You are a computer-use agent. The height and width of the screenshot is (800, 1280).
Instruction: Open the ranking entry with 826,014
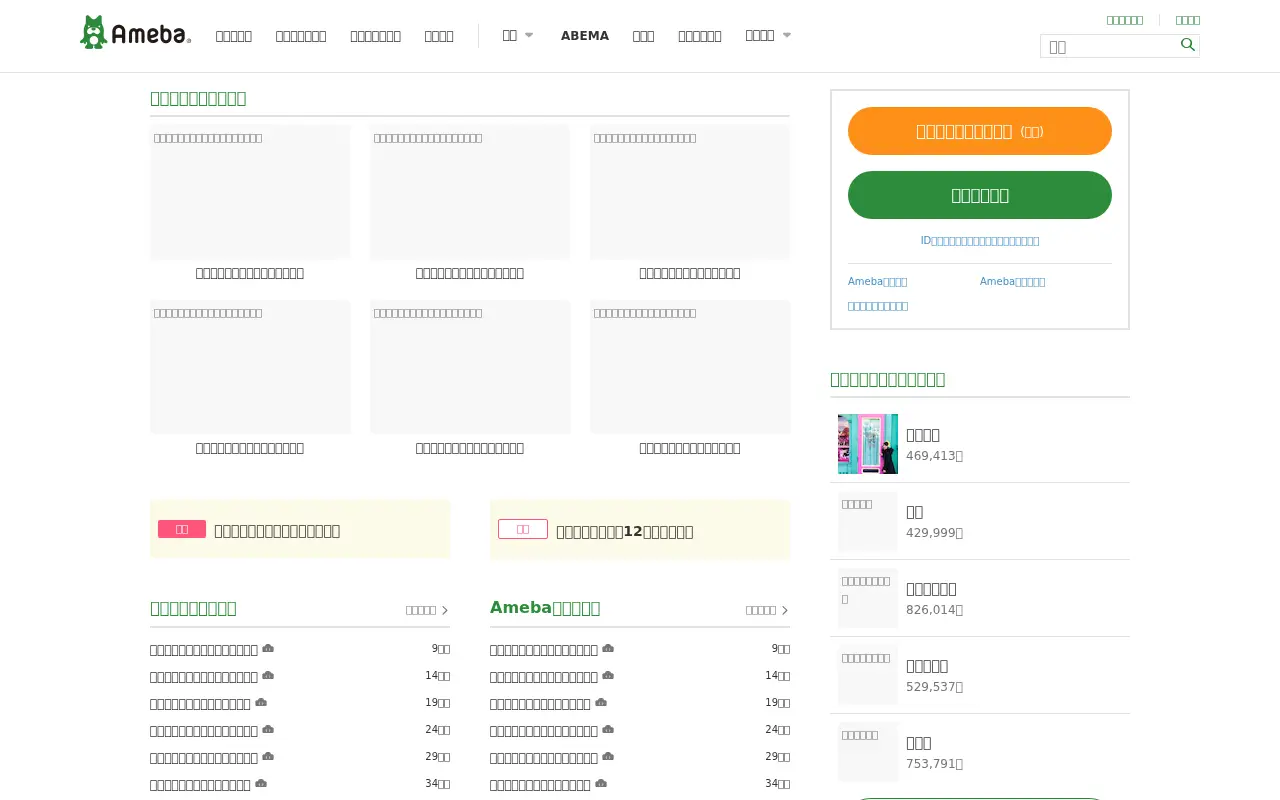click(x=980, y=598)
